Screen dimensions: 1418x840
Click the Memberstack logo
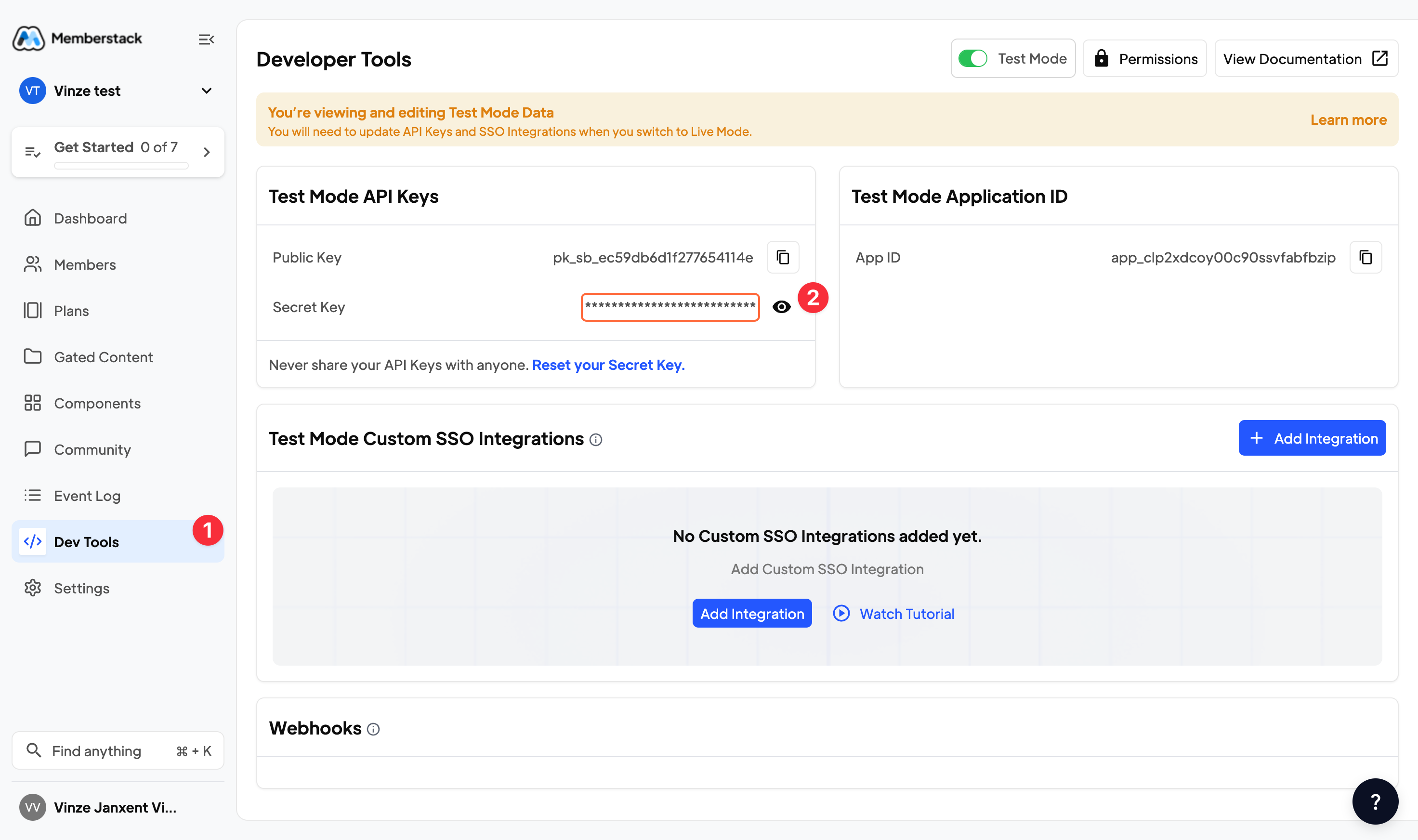coord(28,39)
